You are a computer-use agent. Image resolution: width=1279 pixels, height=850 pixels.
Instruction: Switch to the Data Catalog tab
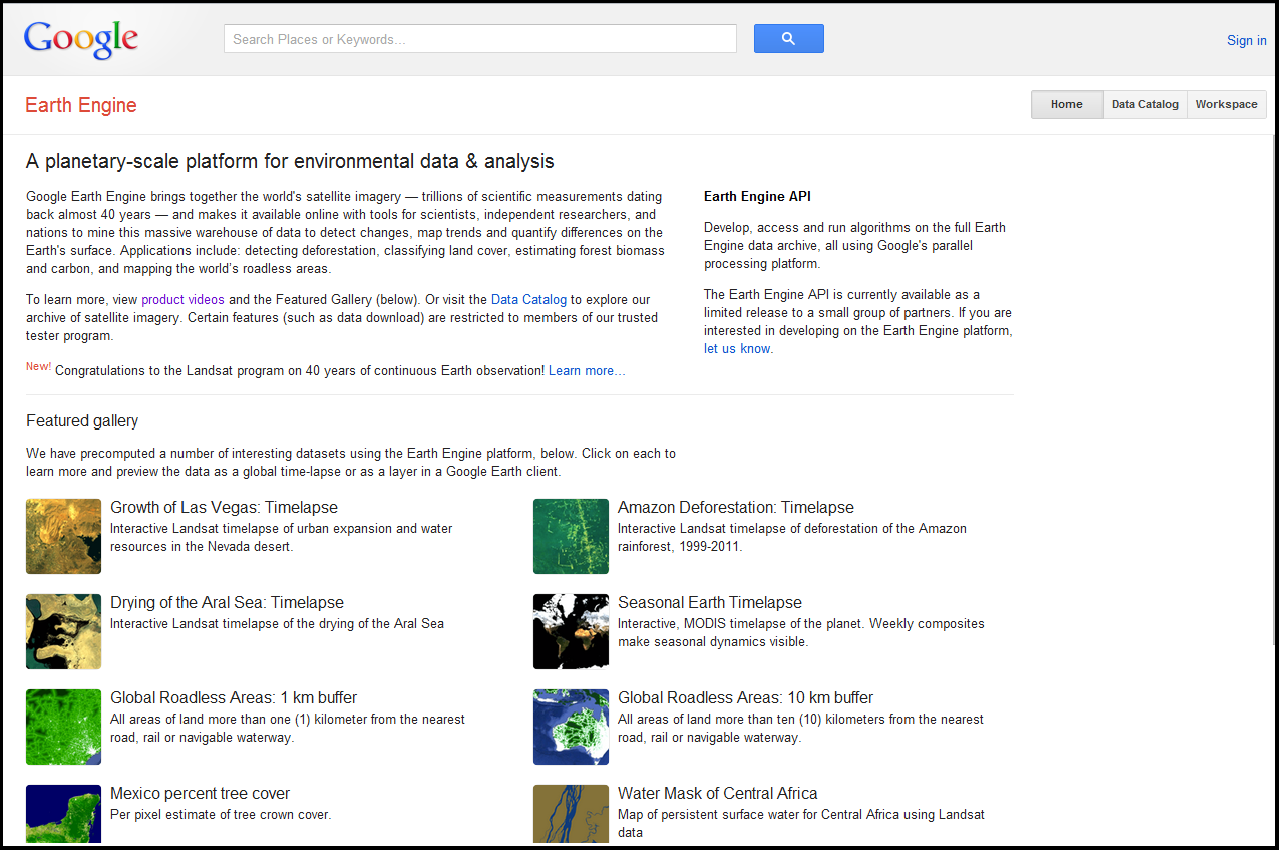1145,104
